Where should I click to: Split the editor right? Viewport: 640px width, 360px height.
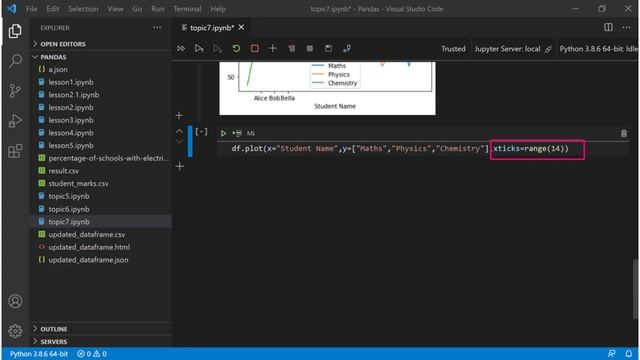tap(608, 27)
